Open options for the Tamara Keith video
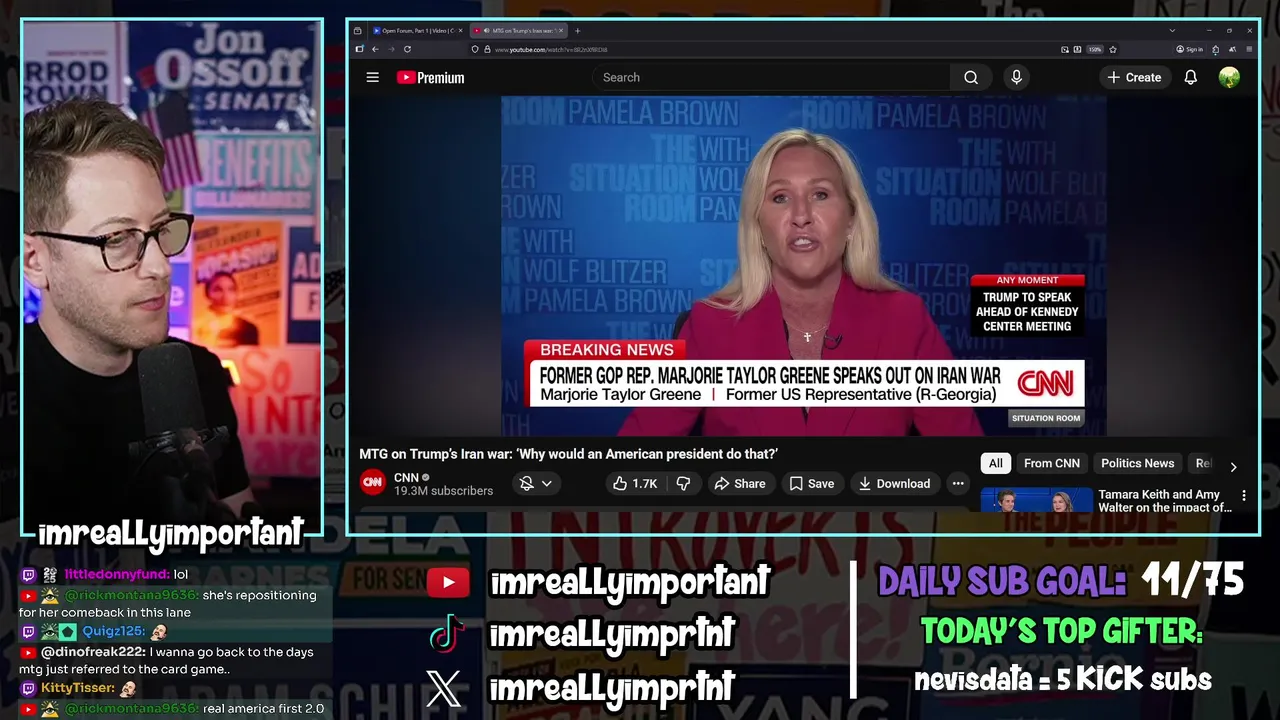The width and height of the screenshot is (1280, 720). pos(1243,495)
